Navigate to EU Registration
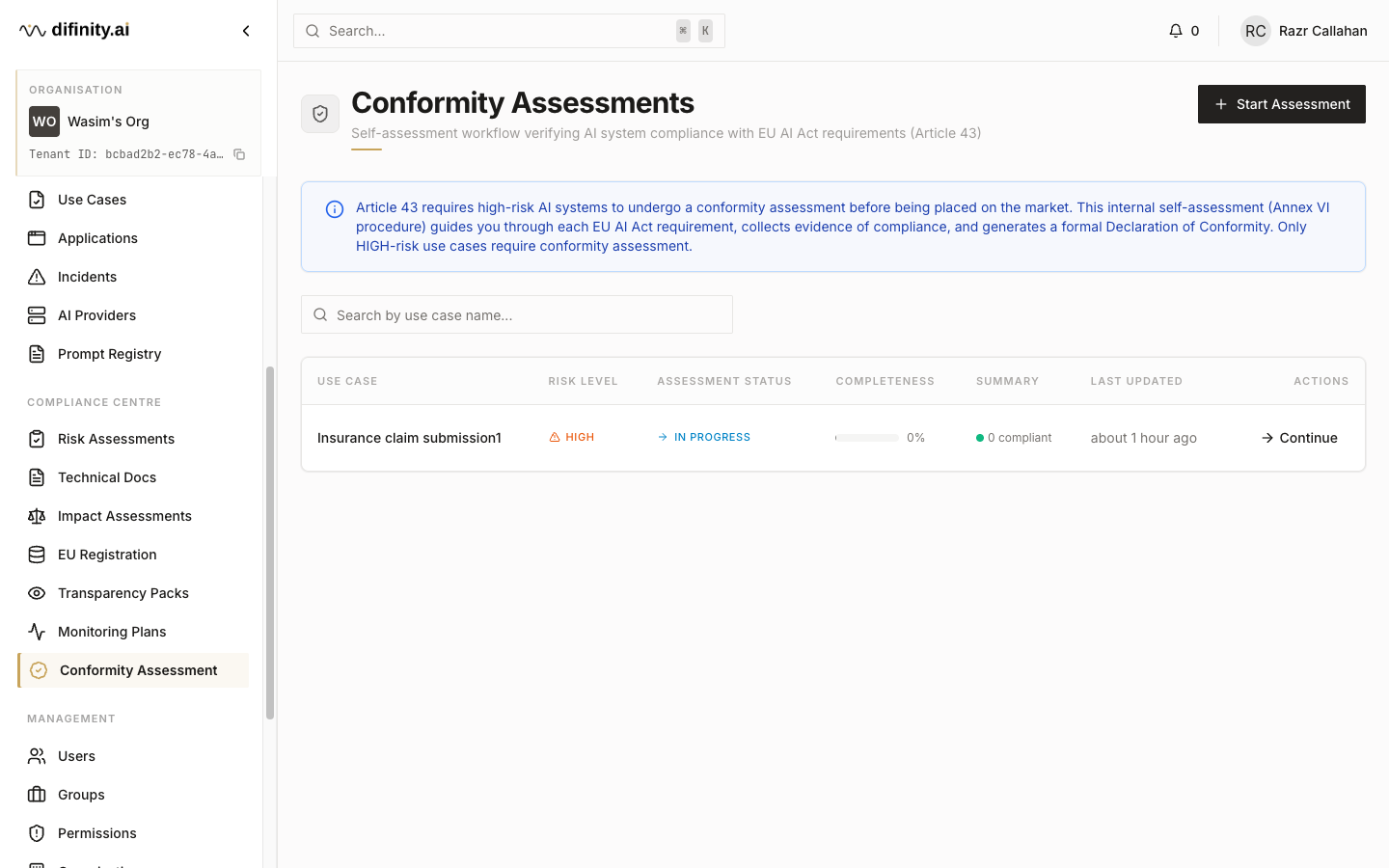 133,555
